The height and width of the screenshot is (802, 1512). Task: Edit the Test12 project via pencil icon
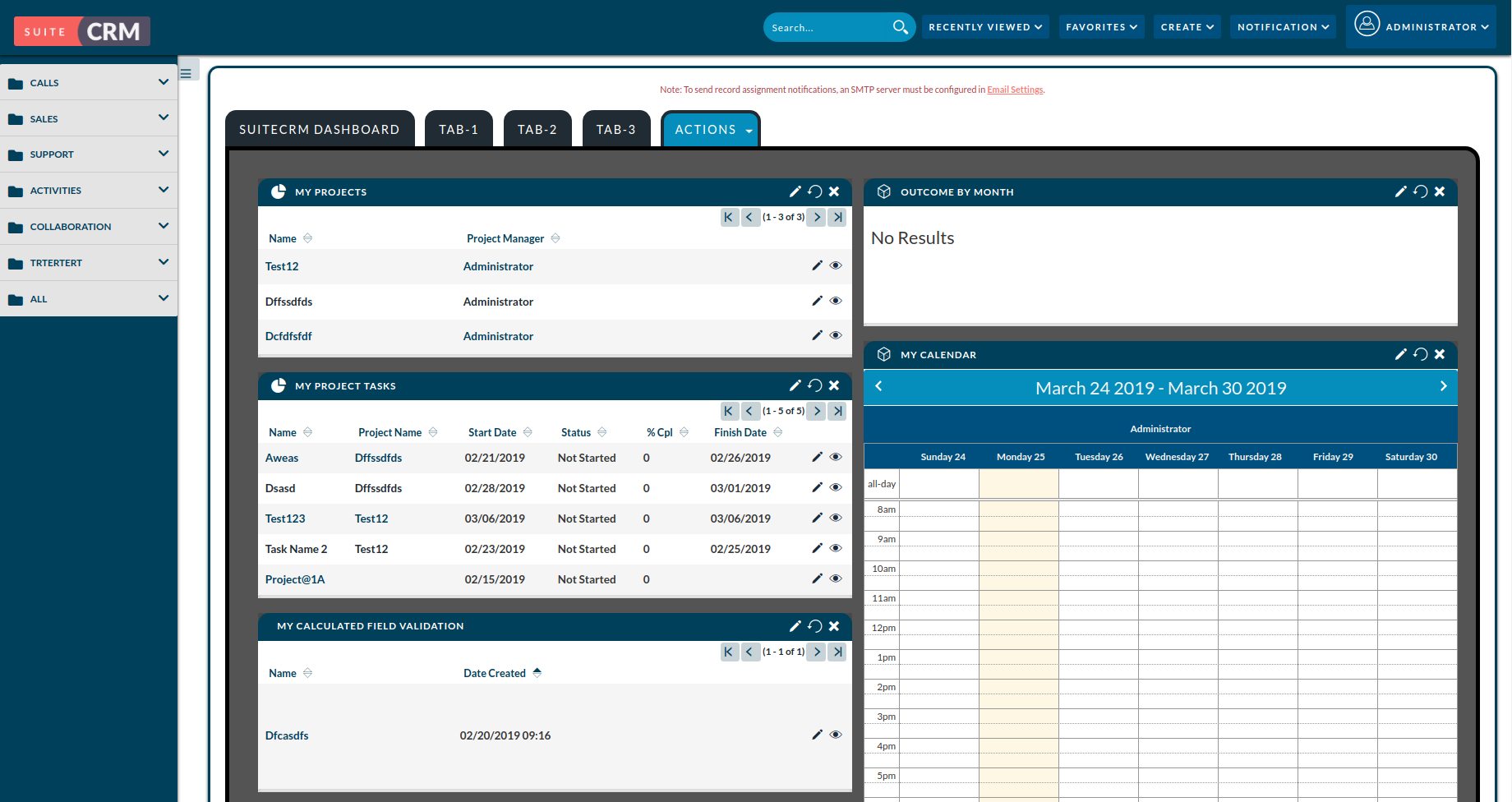(x=817, y=265)
